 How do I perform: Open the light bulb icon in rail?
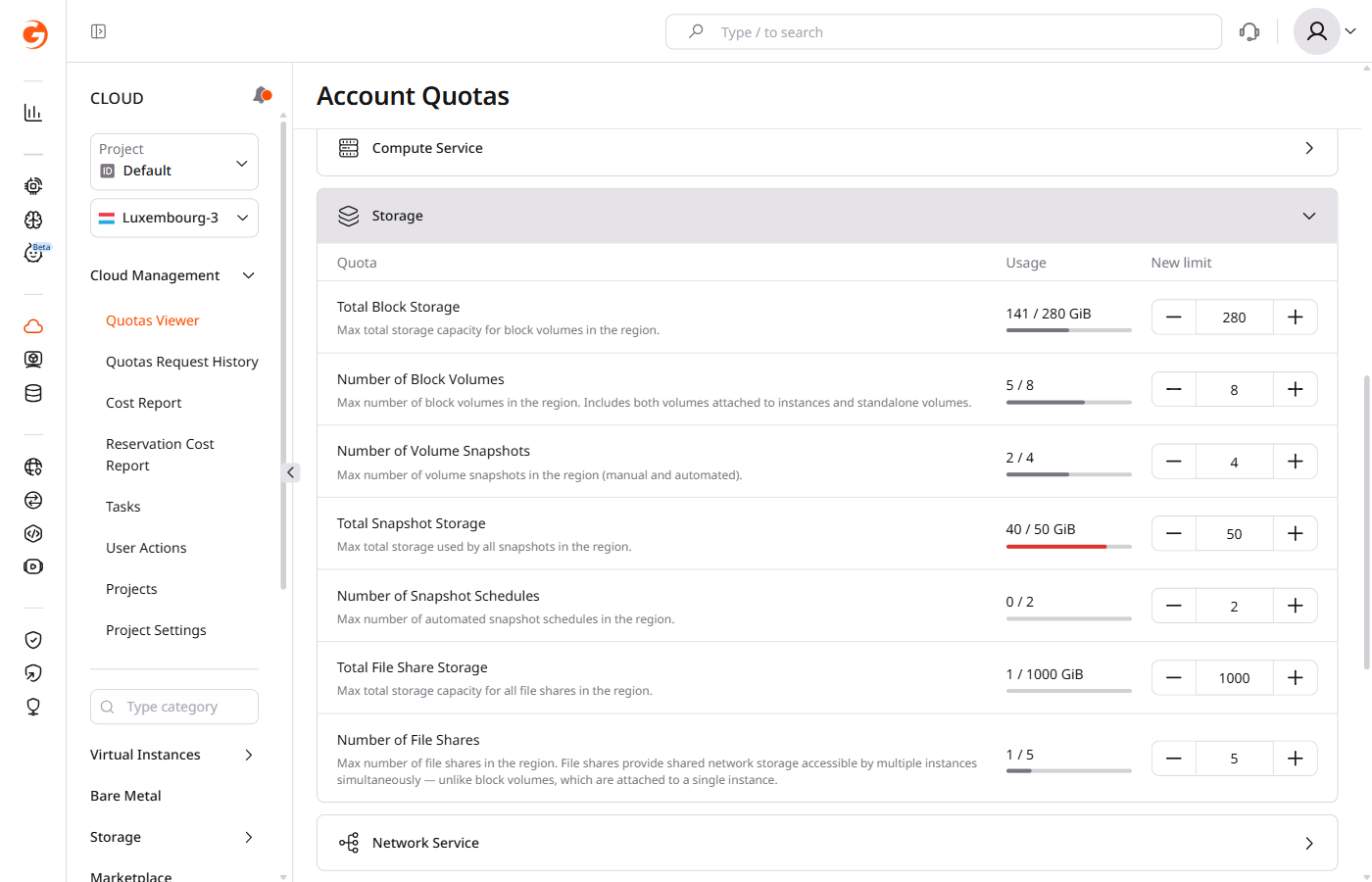33,707
